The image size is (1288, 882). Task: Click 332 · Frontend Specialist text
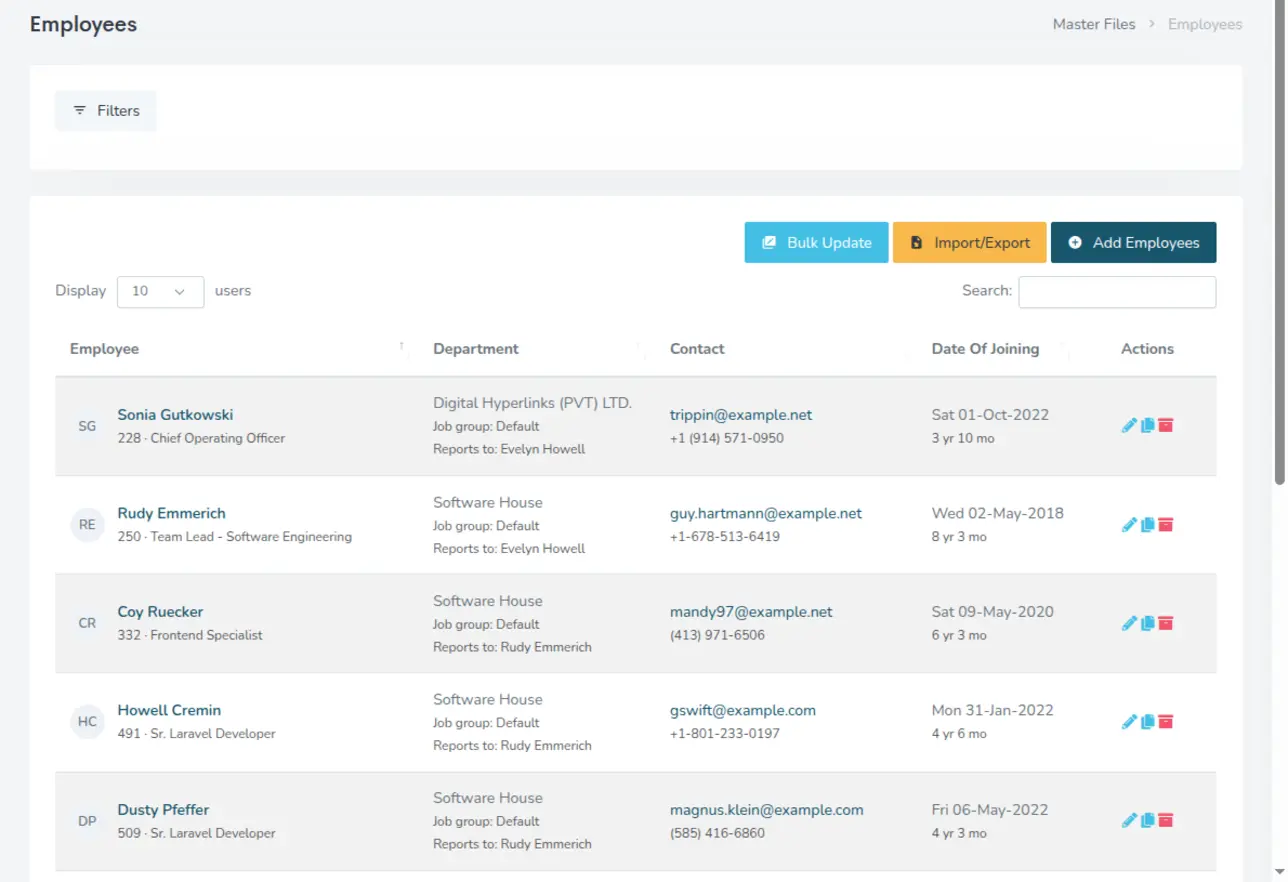pos(190,635)
